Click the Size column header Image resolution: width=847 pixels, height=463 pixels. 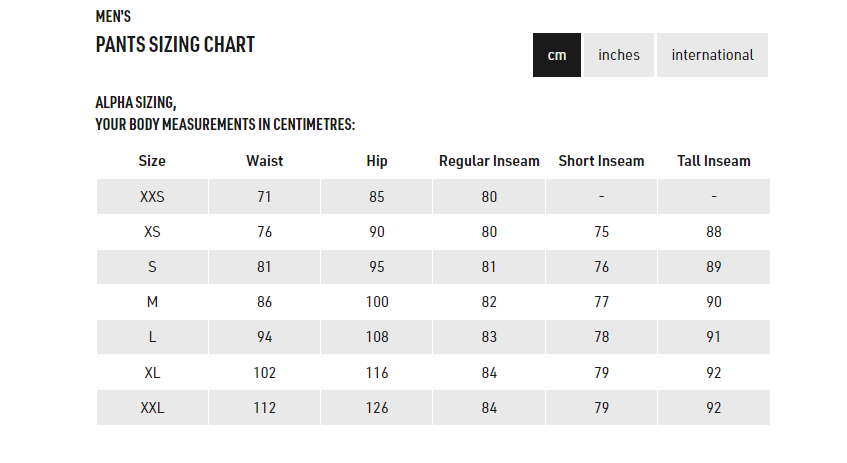(152, 161)
